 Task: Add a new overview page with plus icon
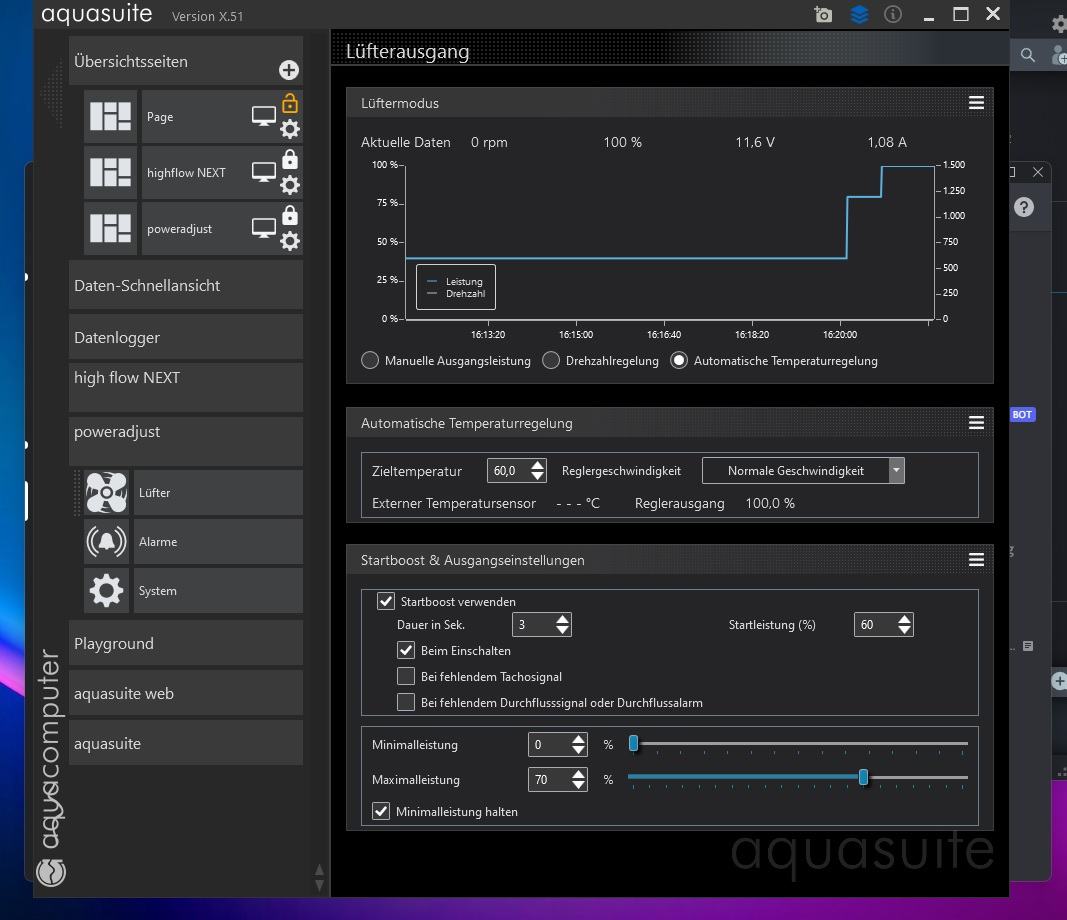tap(289, 69)
